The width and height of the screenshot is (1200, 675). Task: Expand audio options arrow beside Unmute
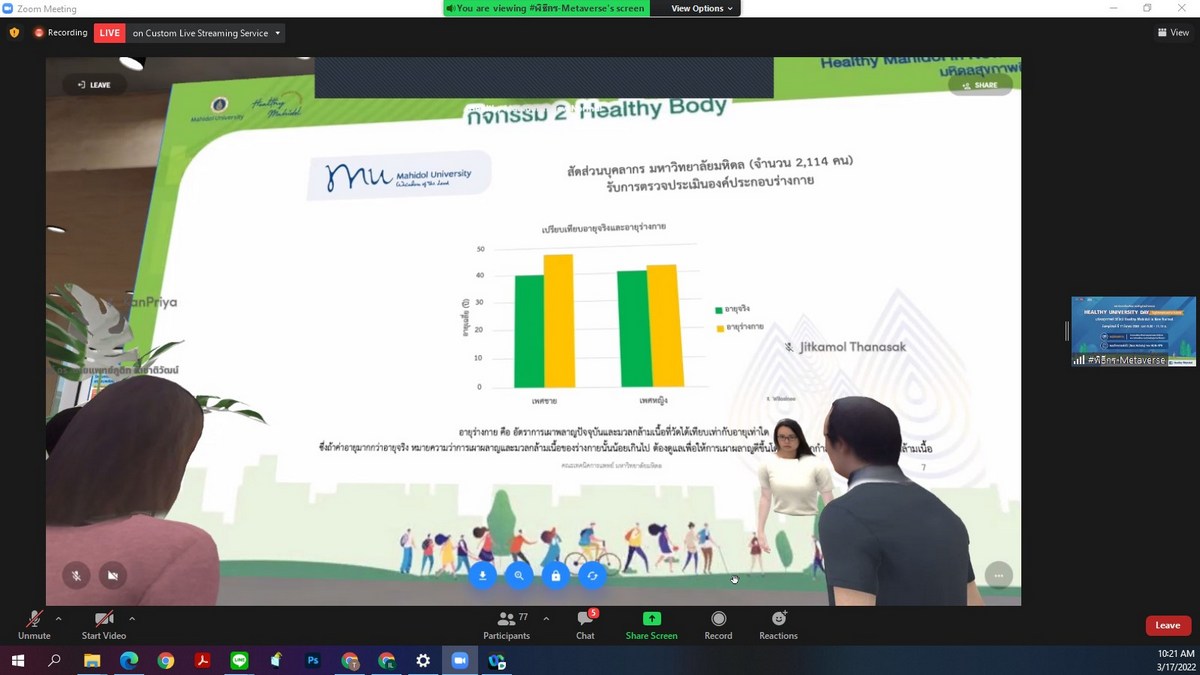point(59,619)
